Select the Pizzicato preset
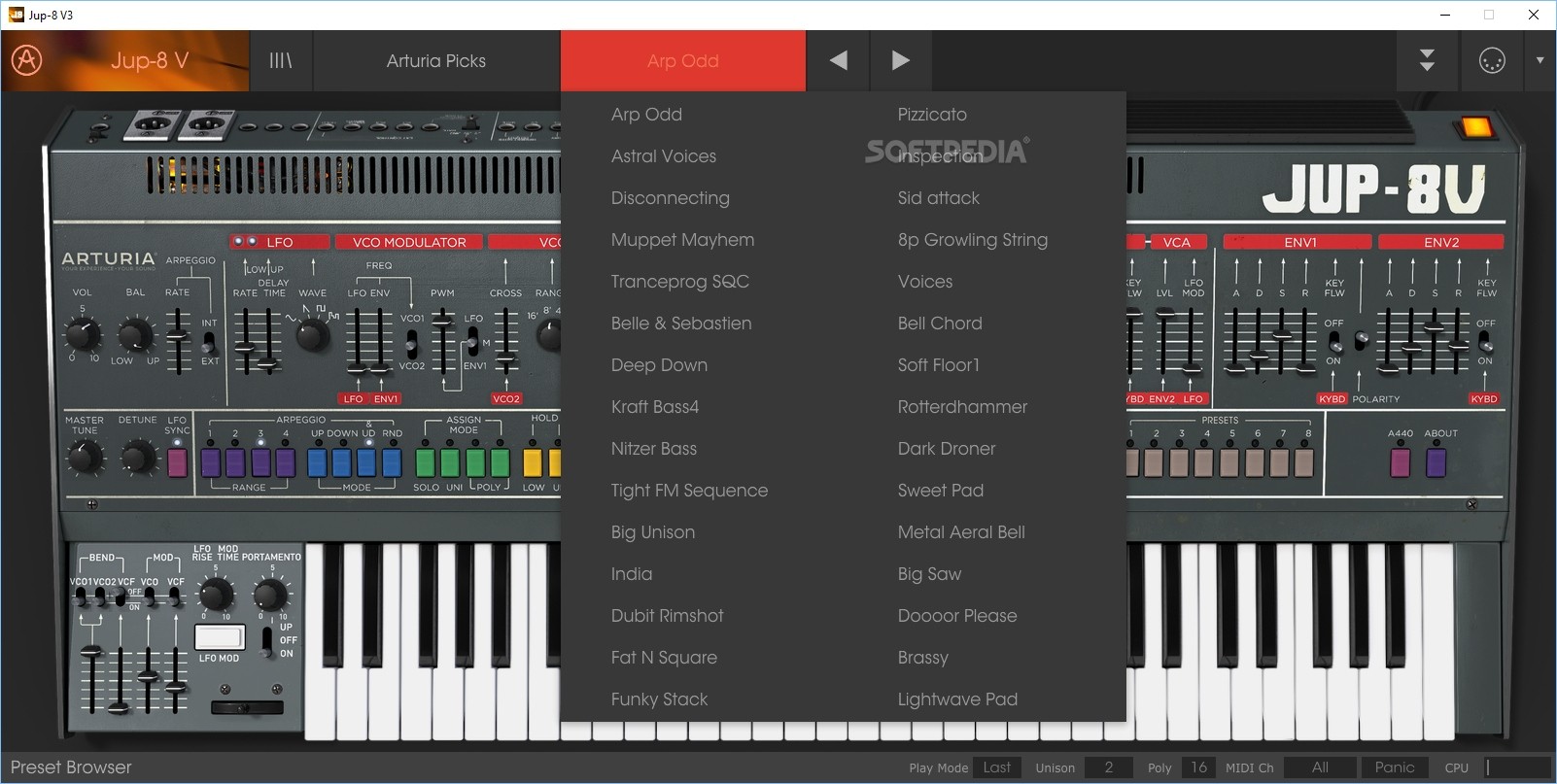Viewport: 1557px width, 784px height. (932, 114)
